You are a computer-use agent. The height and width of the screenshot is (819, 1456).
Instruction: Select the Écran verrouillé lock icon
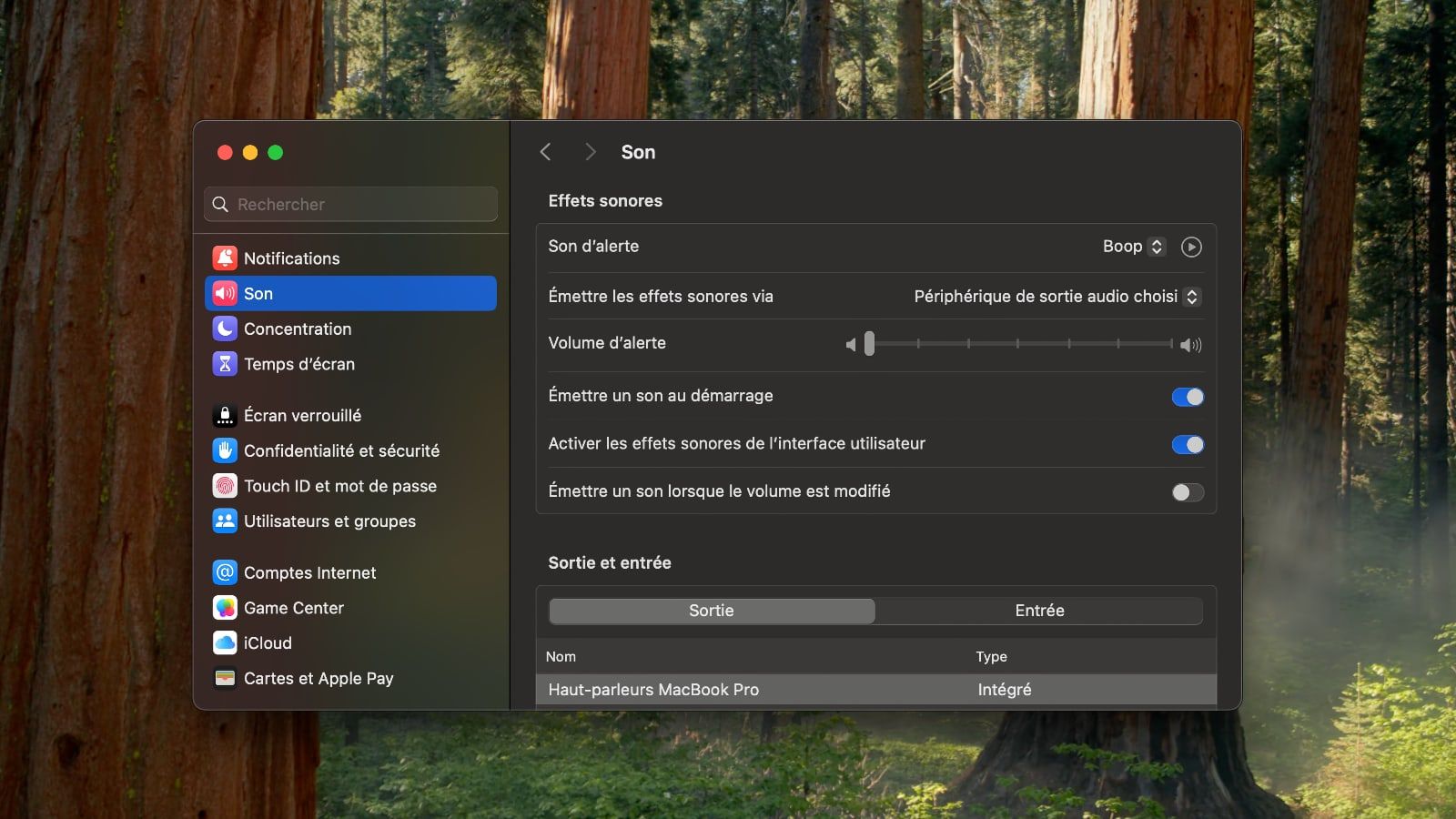click(225, 416)
